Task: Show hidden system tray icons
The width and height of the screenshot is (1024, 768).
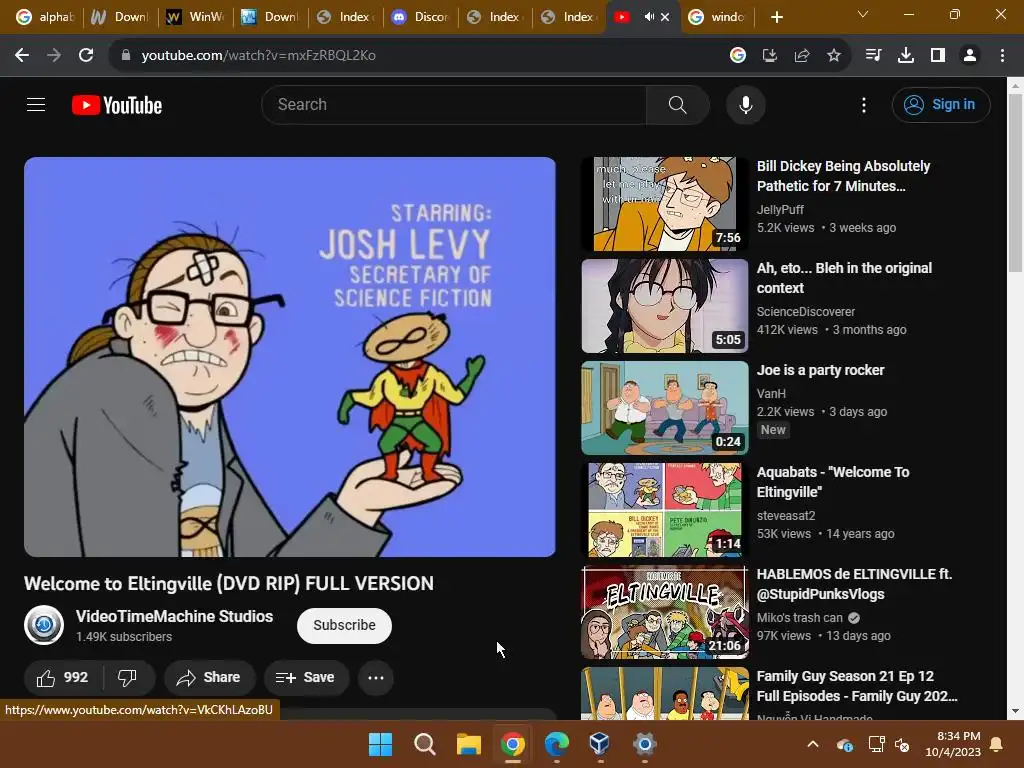Action: click(813, 744)
